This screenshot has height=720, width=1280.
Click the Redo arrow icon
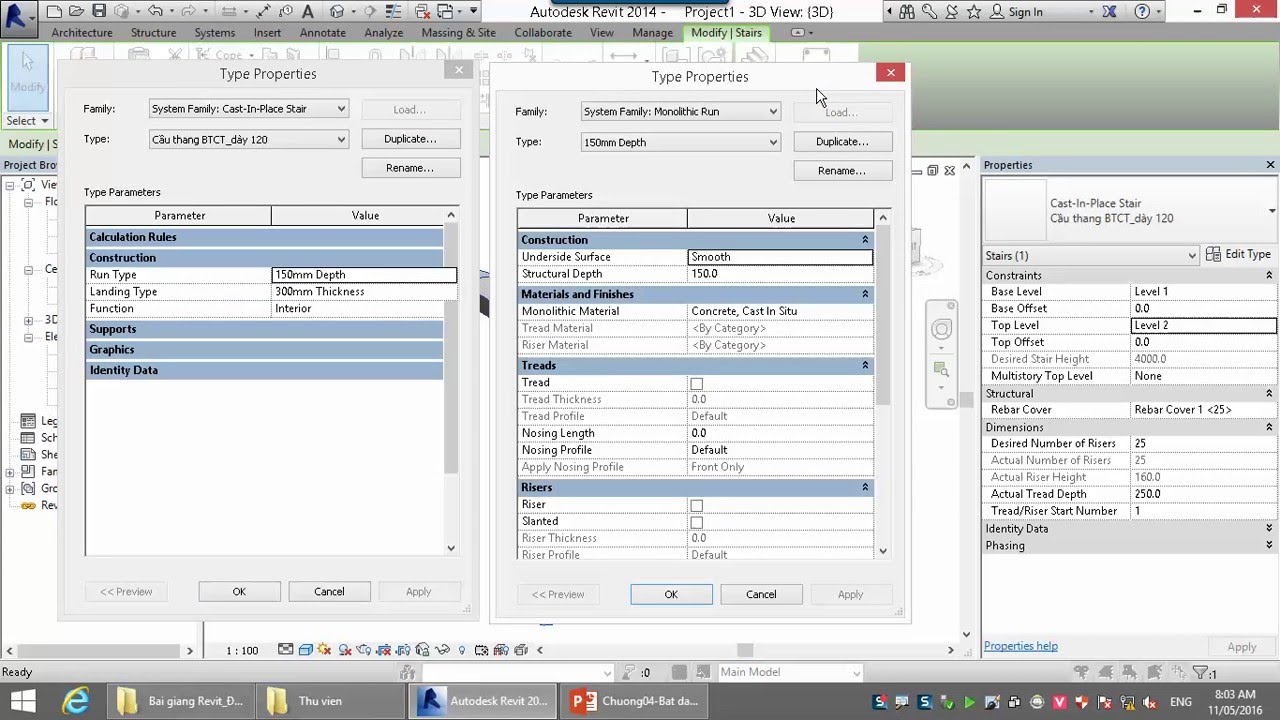pyautogui.click(x=187, y=12)
